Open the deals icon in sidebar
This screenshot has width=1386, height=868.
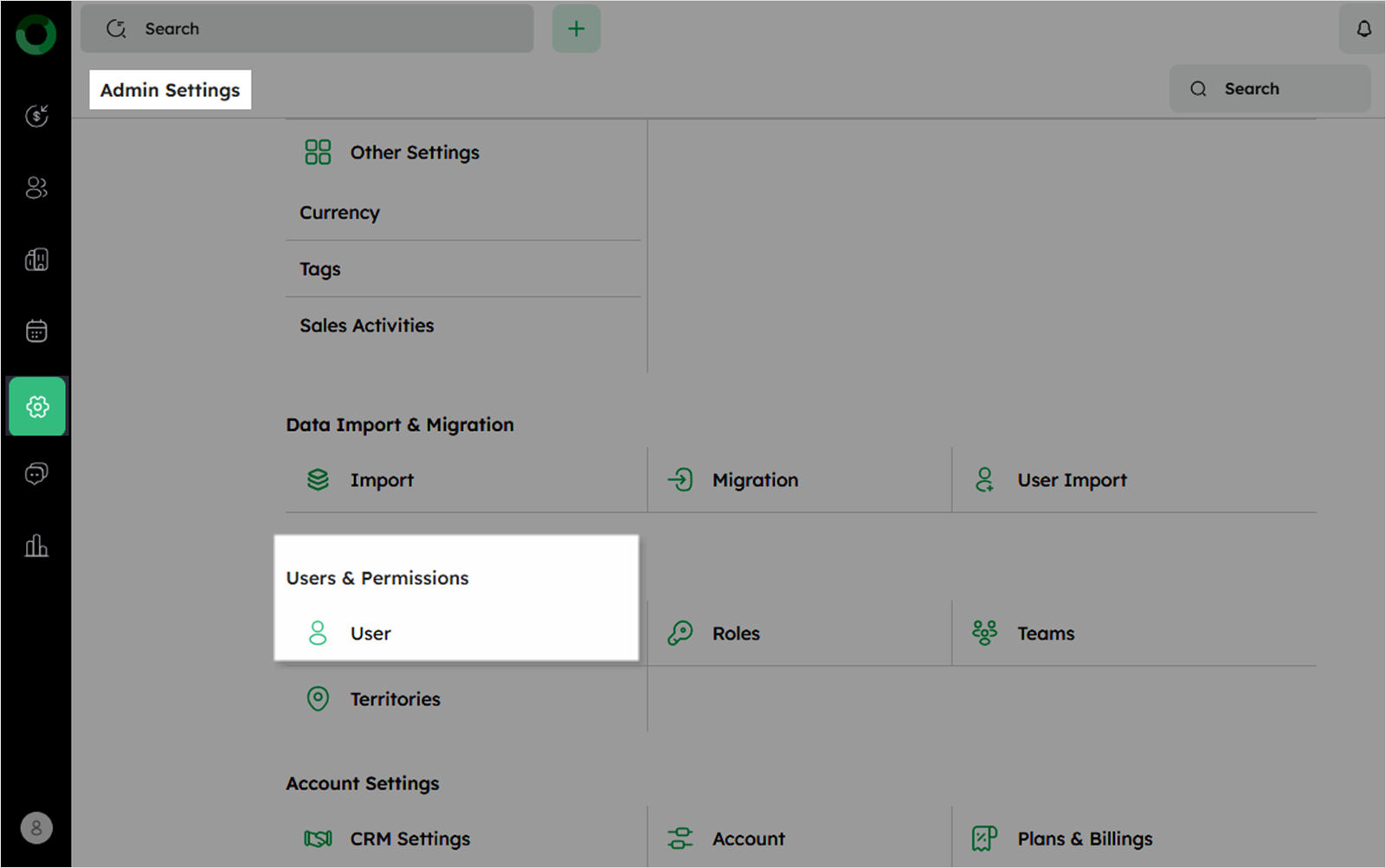[x=36, y=115]
